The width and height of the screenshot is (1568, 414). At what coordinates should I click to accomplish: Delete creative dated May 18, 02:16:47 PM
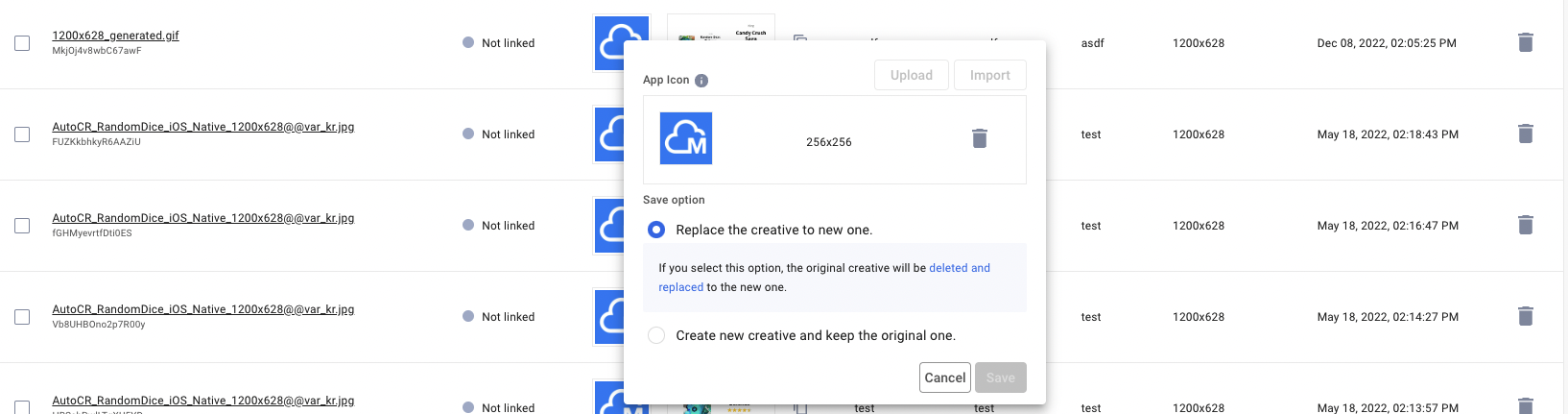[1526, 225]
